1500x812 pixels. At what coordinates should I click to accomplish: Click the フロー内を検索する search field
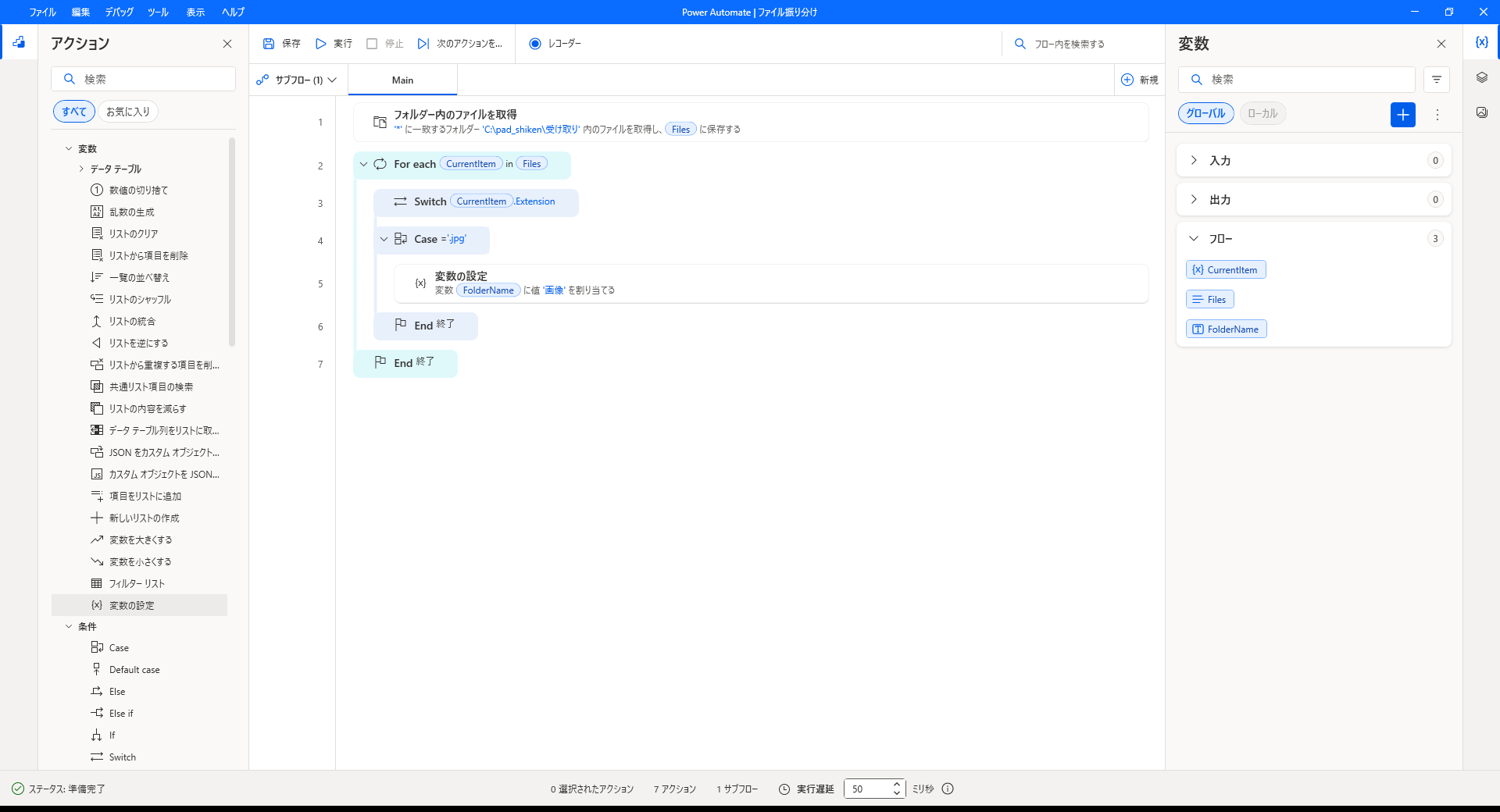(1082, 44)
